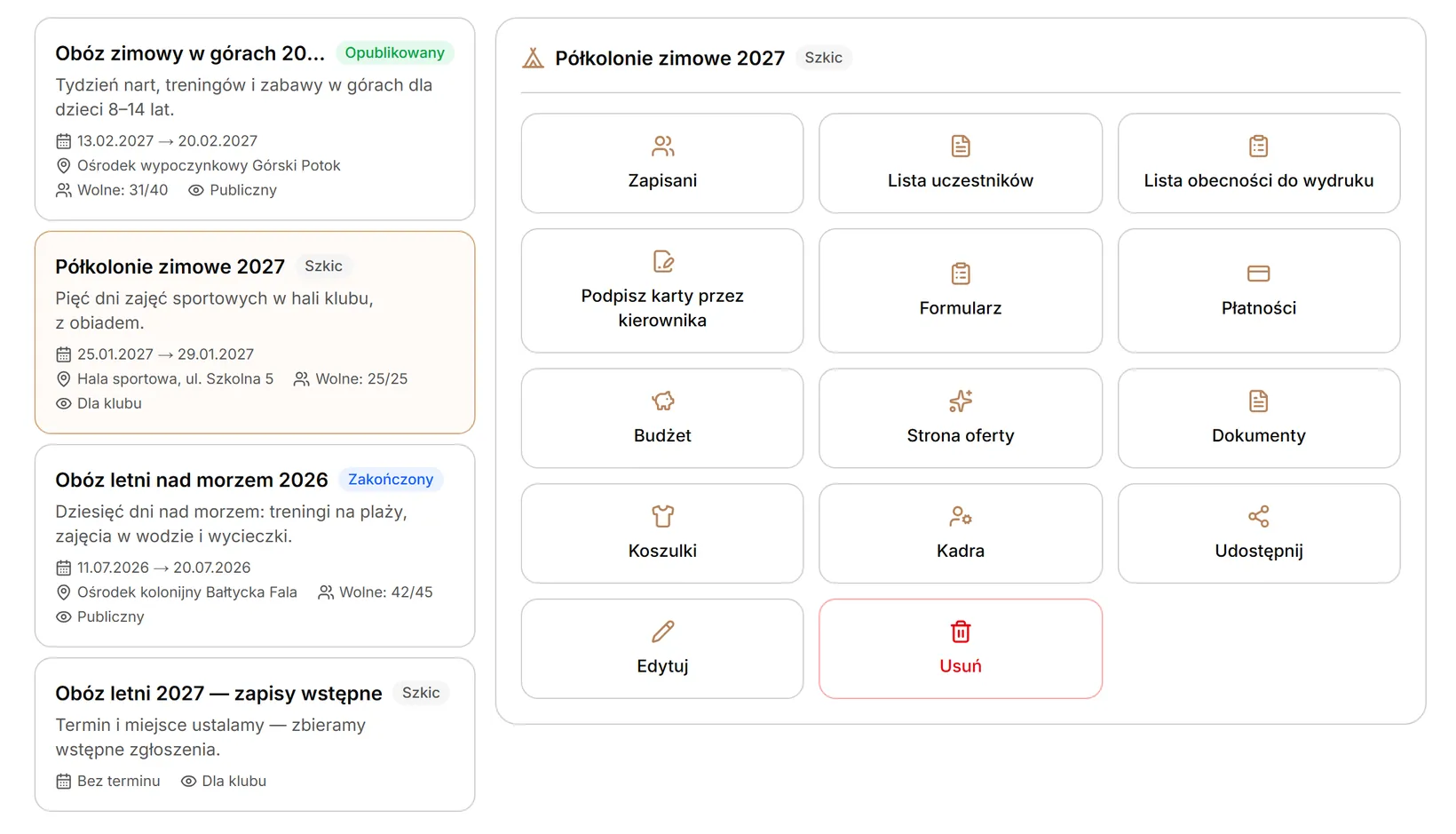
Task: Click the text Ośrodek kolonijny Bałtycka Fala
Action: (x=187, y=592)
